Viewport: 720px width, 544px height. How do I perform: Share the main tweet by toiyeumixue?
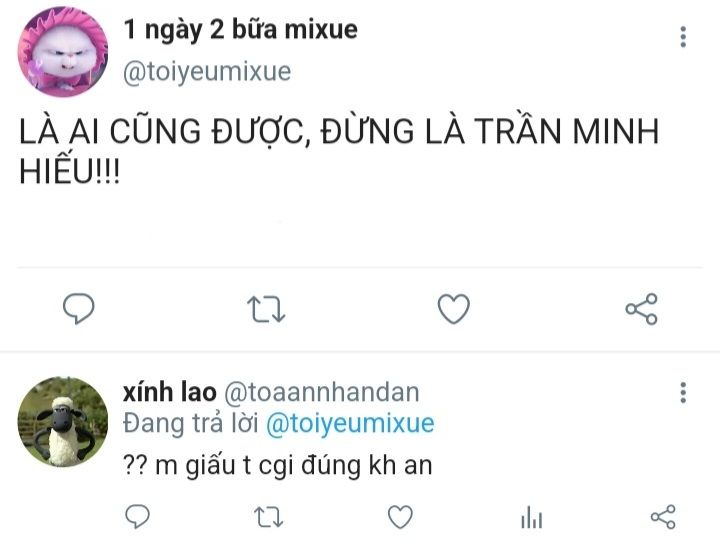[x=641, y=310]
